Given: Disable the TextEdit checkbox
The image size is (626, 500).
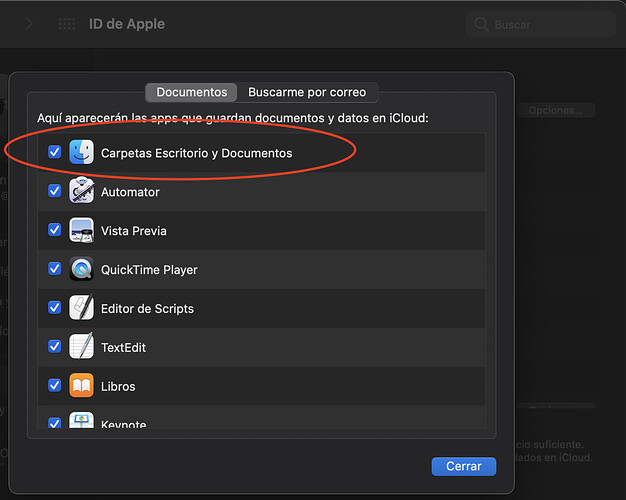Looking at the screenshot, I should click(55, 346).
